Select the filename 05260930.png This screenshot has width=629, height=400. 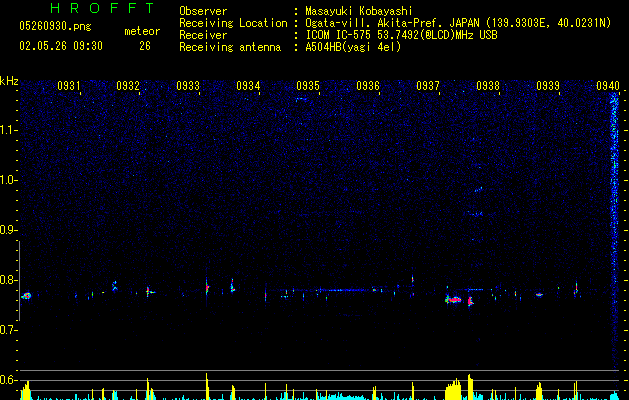pos(55,27)
